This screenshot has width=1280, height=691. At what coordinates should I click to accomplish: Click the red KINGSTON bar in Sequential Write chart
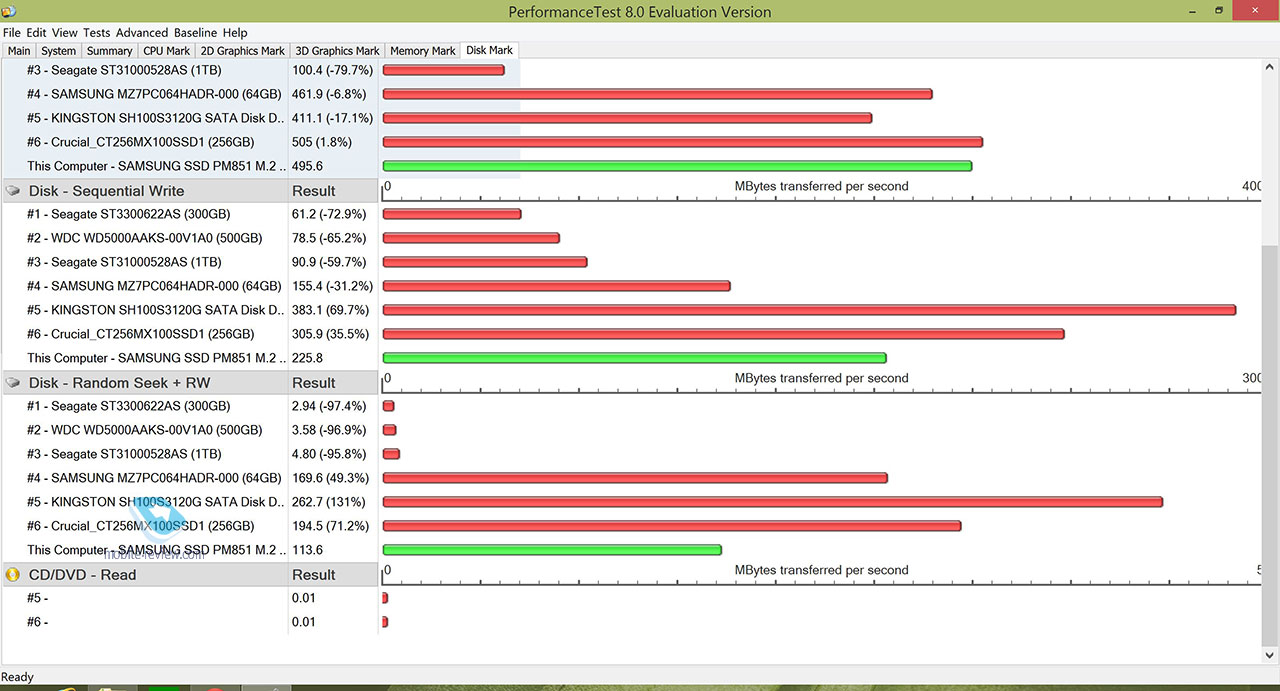(x=809, y=310)
